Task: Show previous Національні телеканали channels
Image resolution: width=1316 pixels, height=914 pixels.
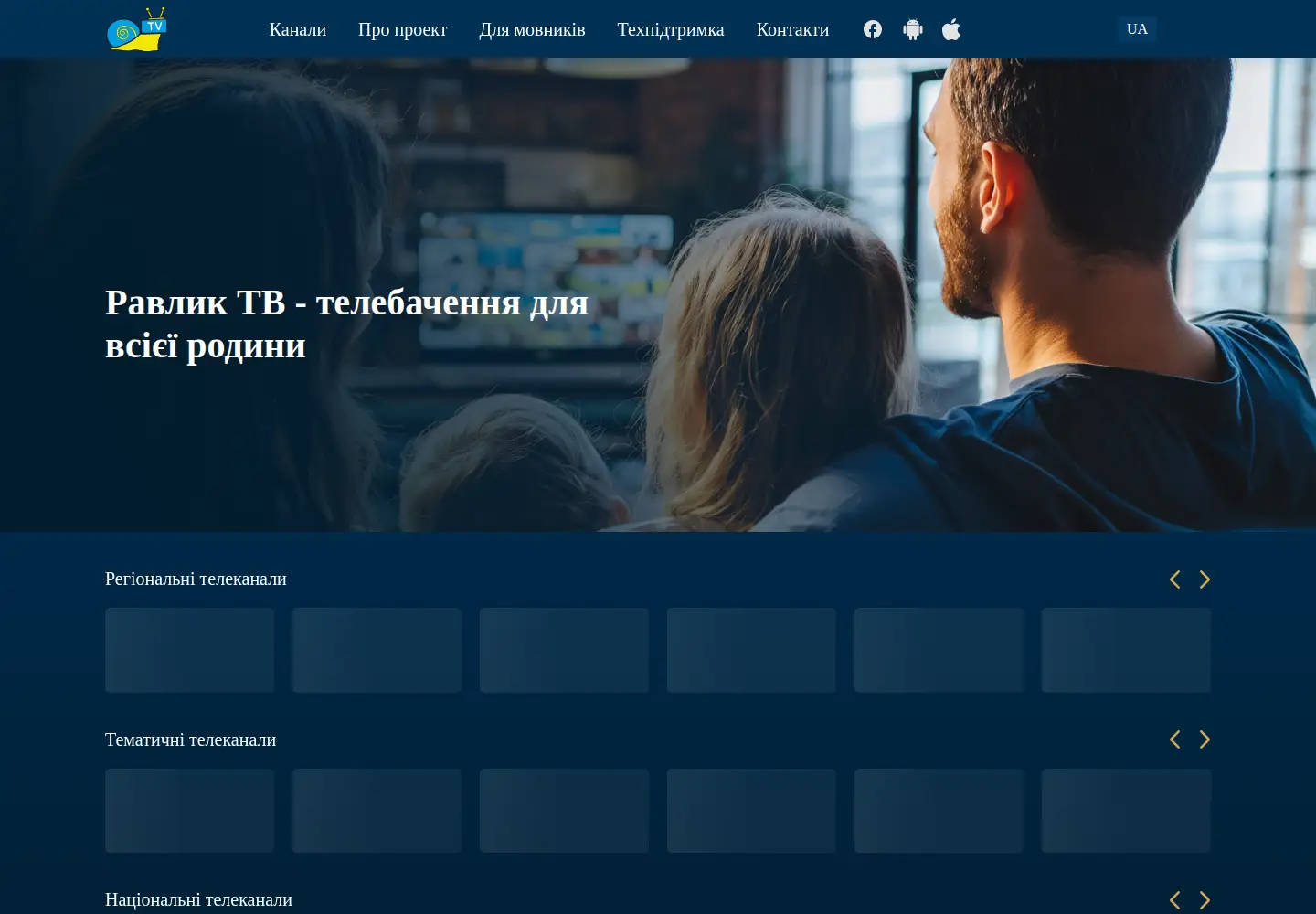Action: click(x=1175, y=900)
